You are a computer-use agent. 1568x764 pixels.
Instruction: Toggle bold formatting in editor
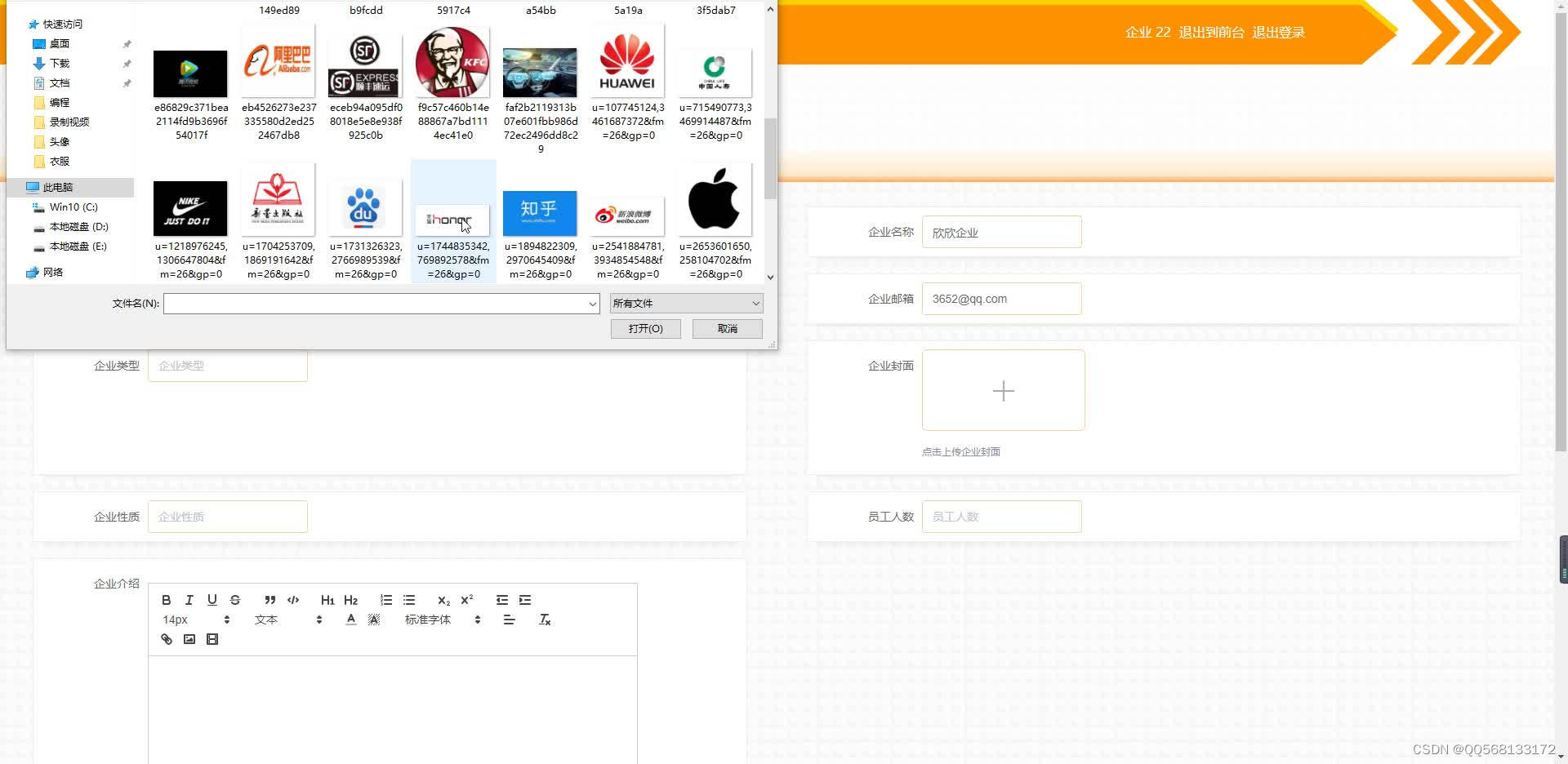click(167, 600)
